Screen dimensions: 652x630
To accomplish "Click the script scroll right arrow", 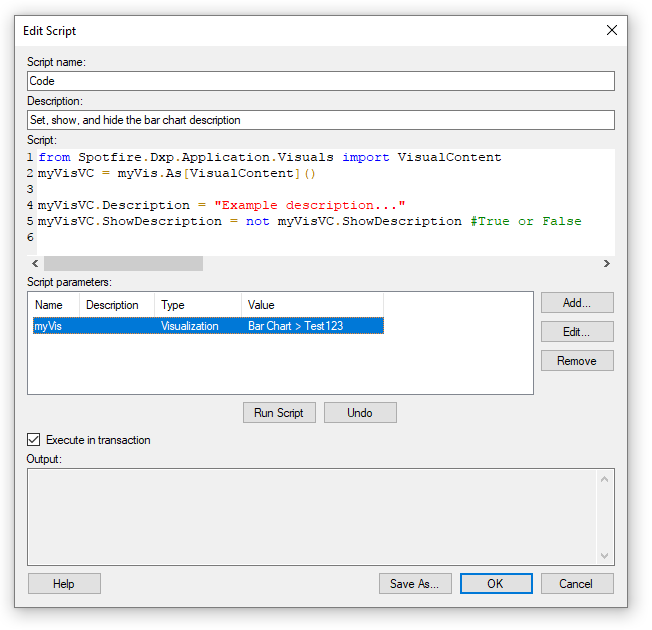I will 607,264.
